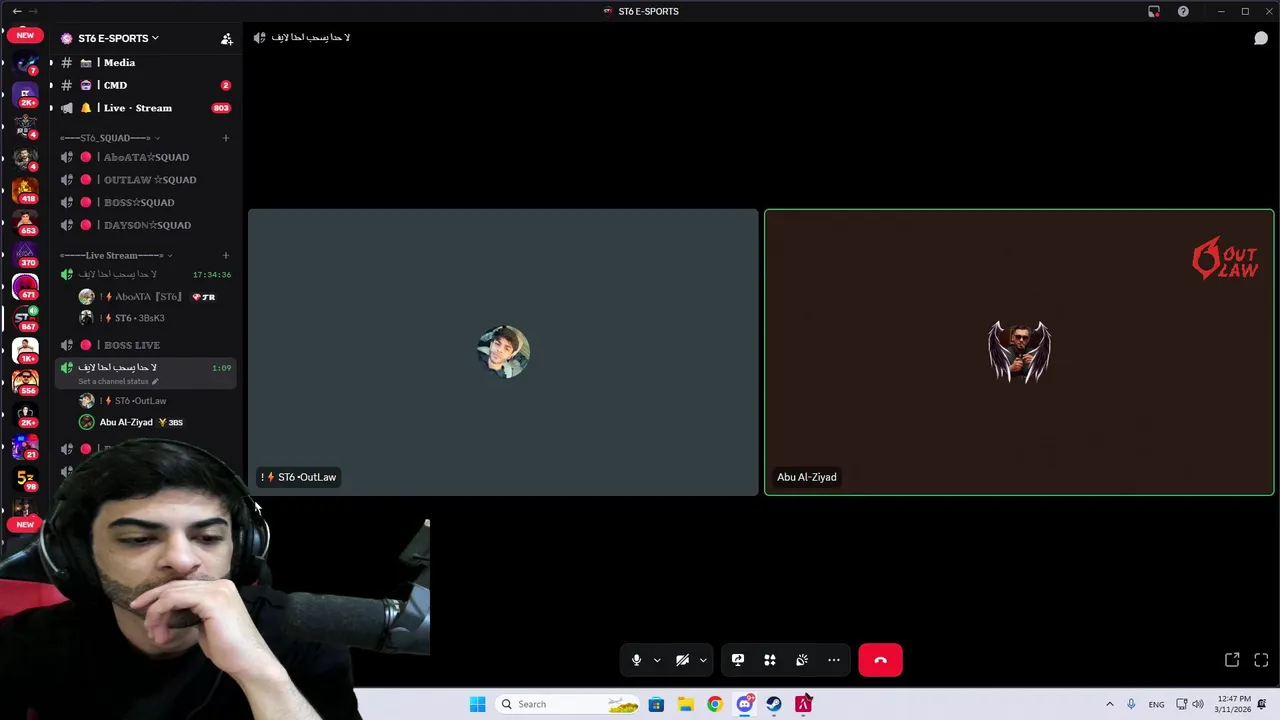Focus the Abu Al-Ziyad video tile
Screen dimensions: 1280x720
click(1019, 352)
